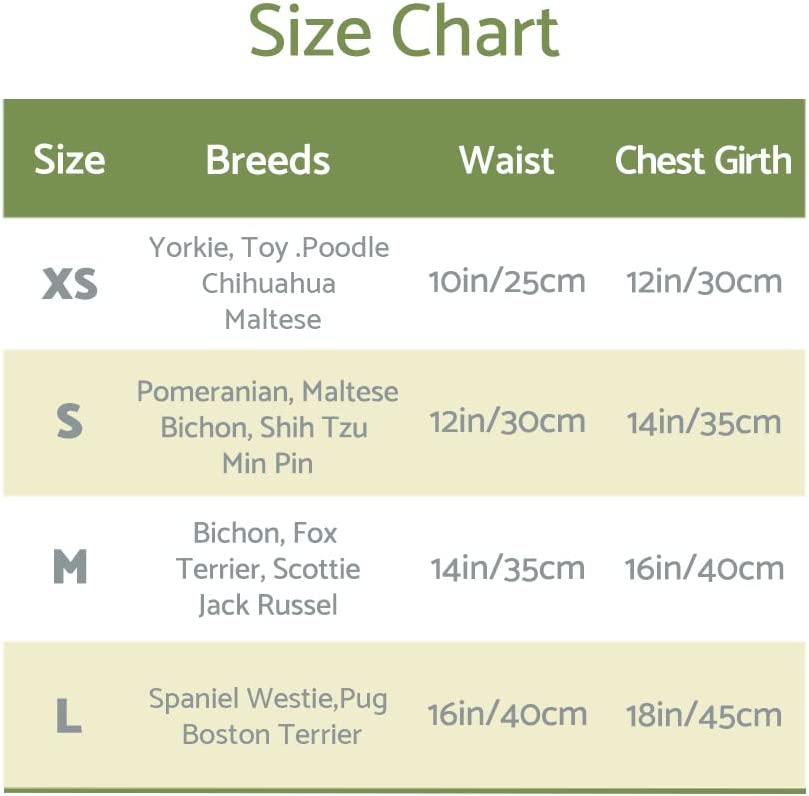Select the Waist column header
The width and height of the screenshot is (809, 796).
click(506, 160)
